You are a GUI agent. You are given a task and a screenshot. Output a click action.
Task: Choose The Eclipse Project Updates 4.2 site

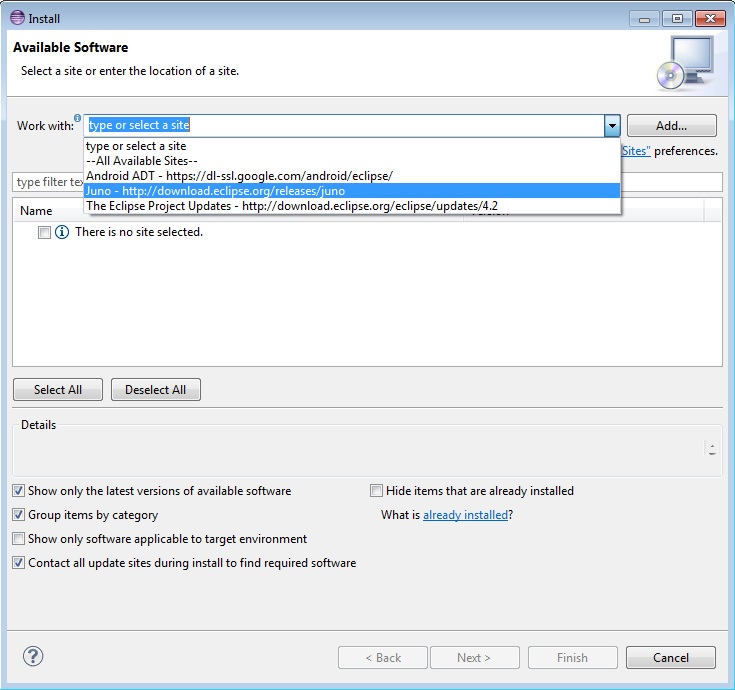point(352,206)
